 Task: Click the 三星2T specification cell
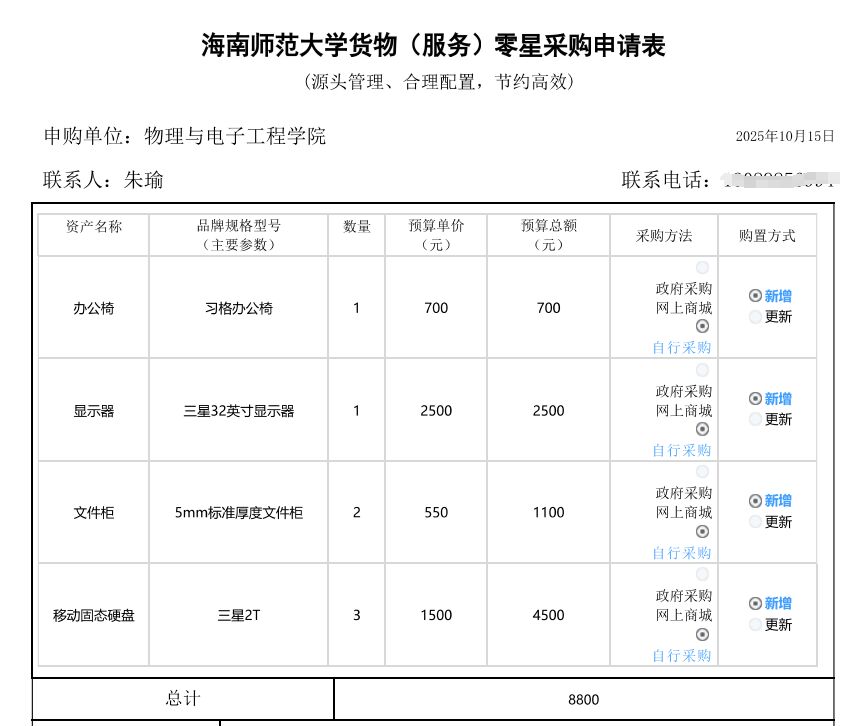pos(238,615)
